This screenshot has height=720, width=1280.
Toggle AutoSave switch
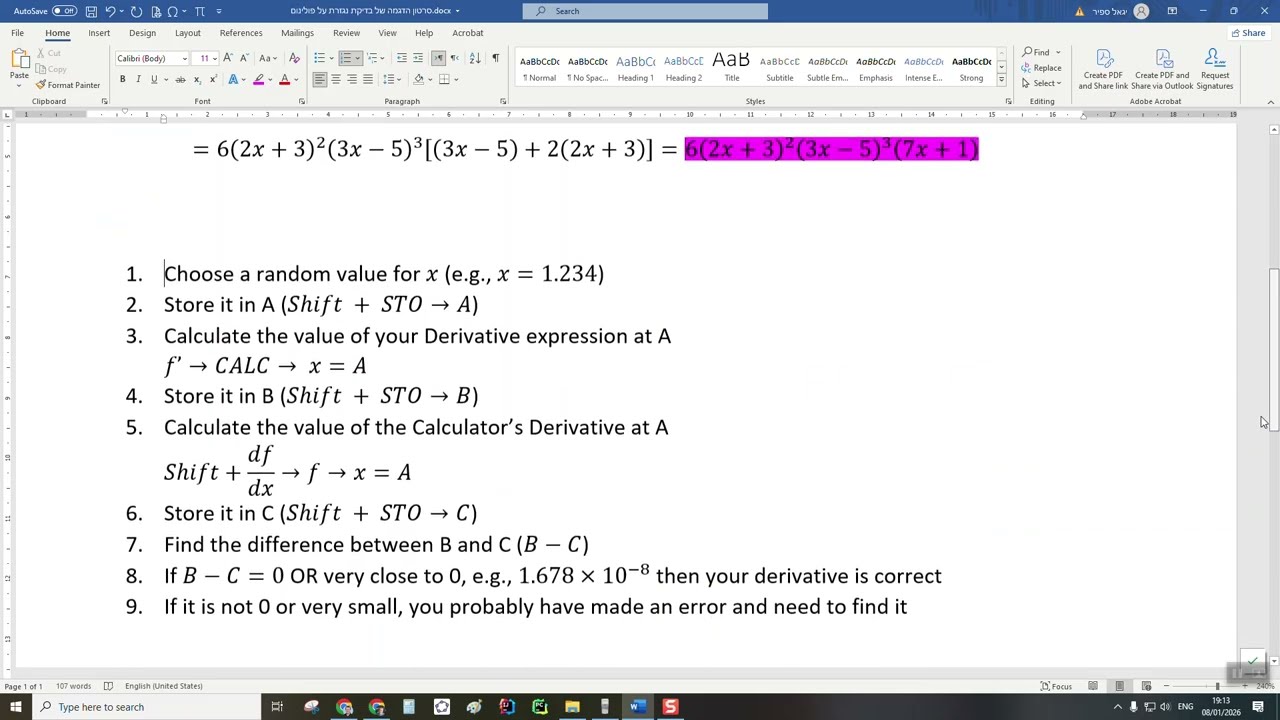pos(64,11)
